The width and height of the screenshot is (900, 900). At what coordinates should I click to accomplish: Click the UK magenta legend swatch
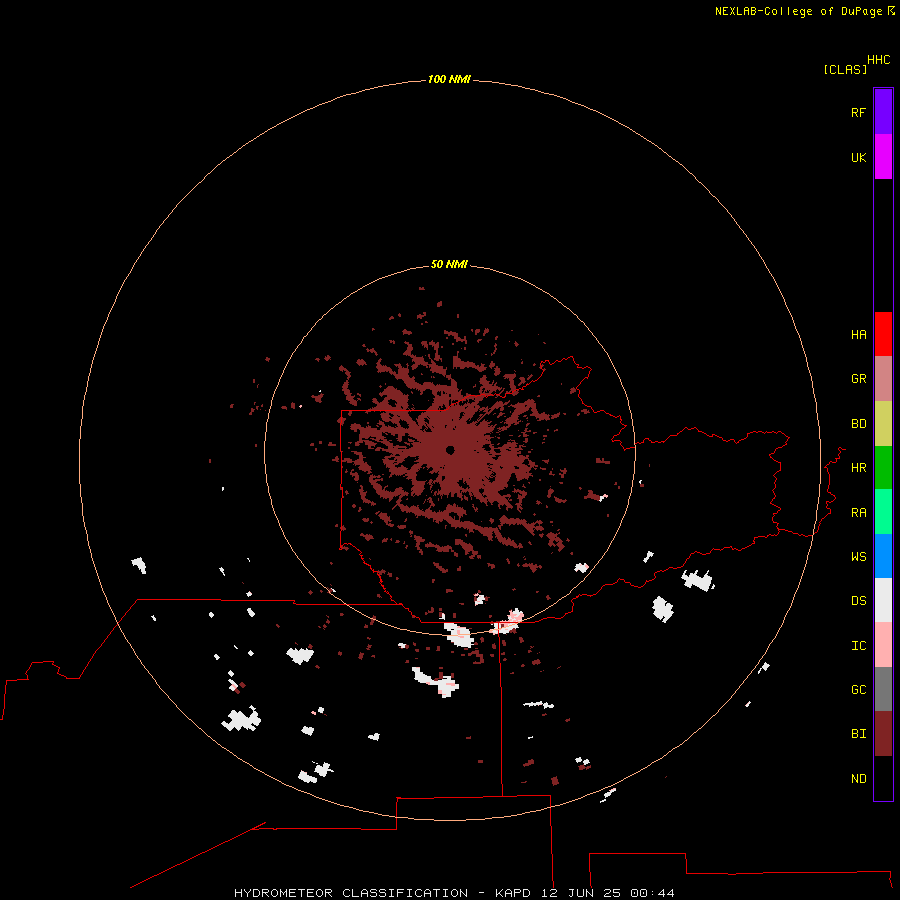tap(883, 157)
